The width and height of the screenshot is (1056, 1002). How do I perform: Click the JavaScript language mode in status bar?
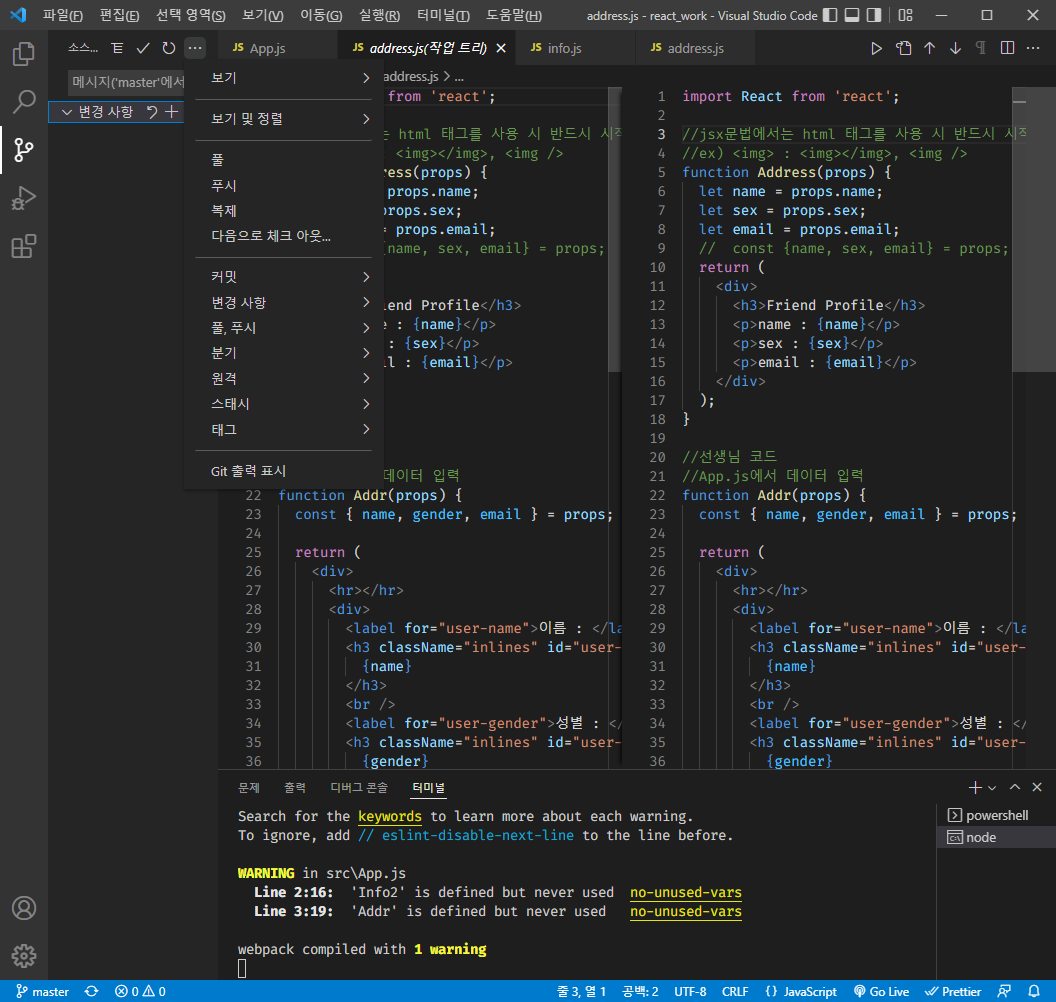click(810, 991)
